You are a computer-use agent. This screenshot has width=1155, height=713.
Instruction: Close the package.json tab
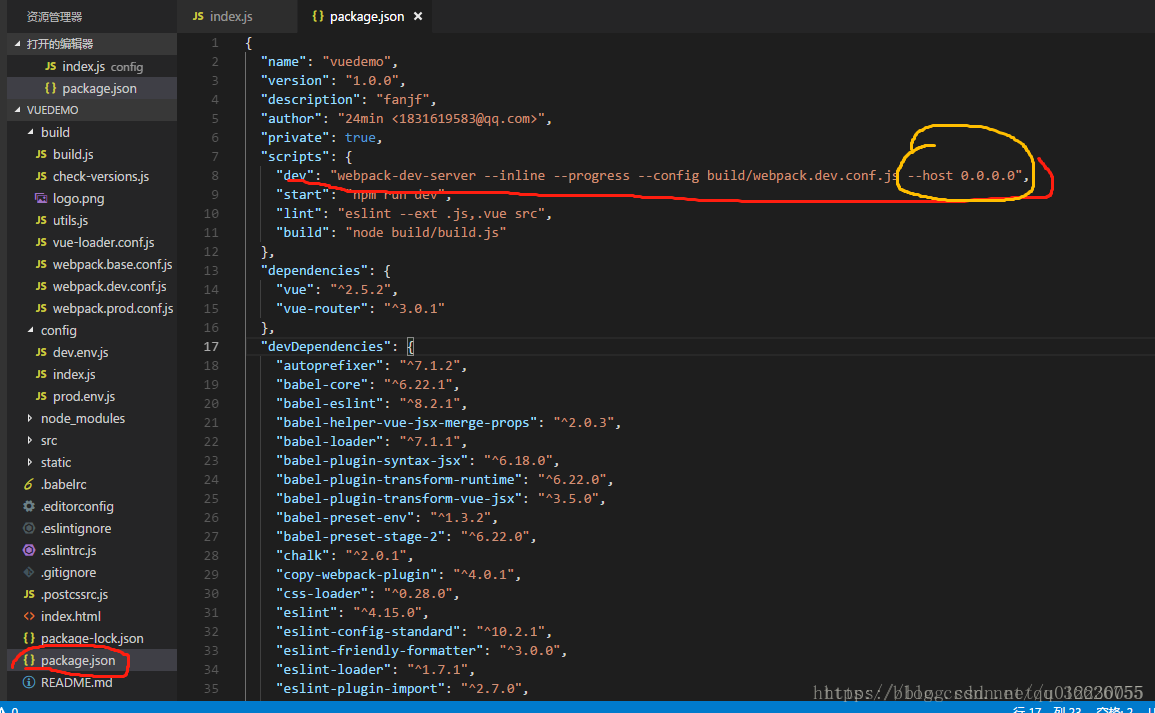click(418, 16)
